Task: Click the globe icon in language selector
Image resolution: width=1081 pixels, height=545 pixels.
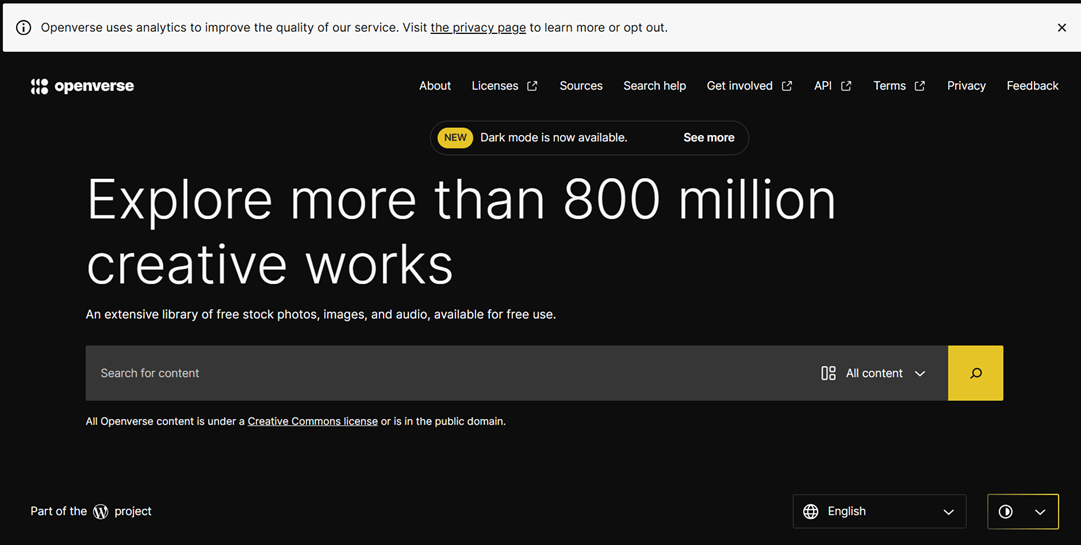Action: 811,512
